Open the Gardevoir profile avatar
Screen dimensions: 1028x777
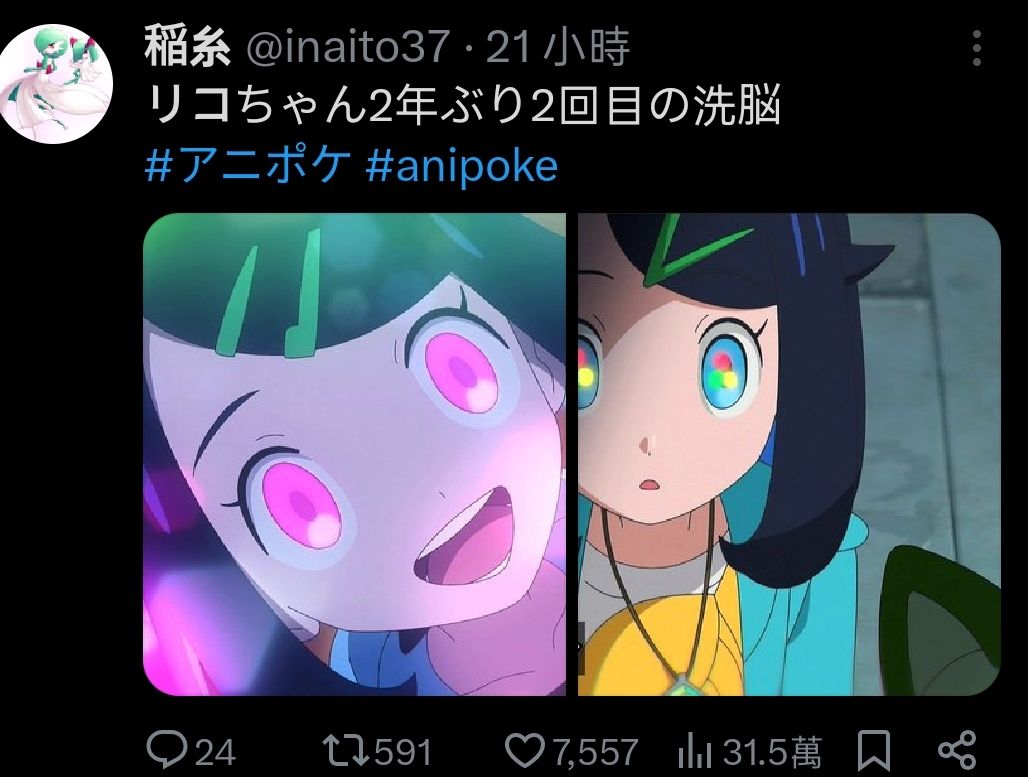pyautogui.click(x=56, y=83)
